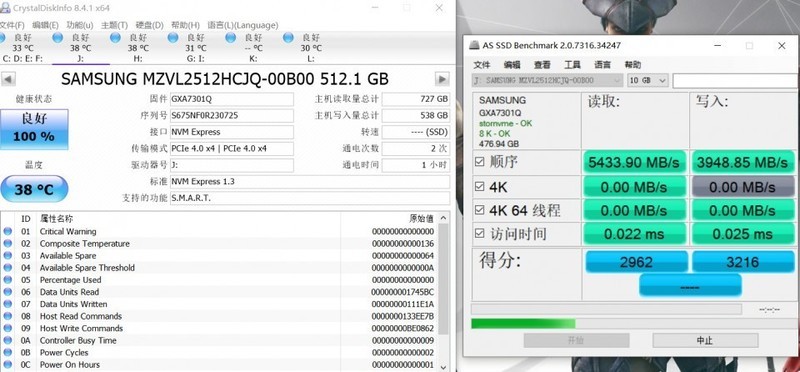Click the sequential read 5433.90 MB/s result

pos(634,162)
